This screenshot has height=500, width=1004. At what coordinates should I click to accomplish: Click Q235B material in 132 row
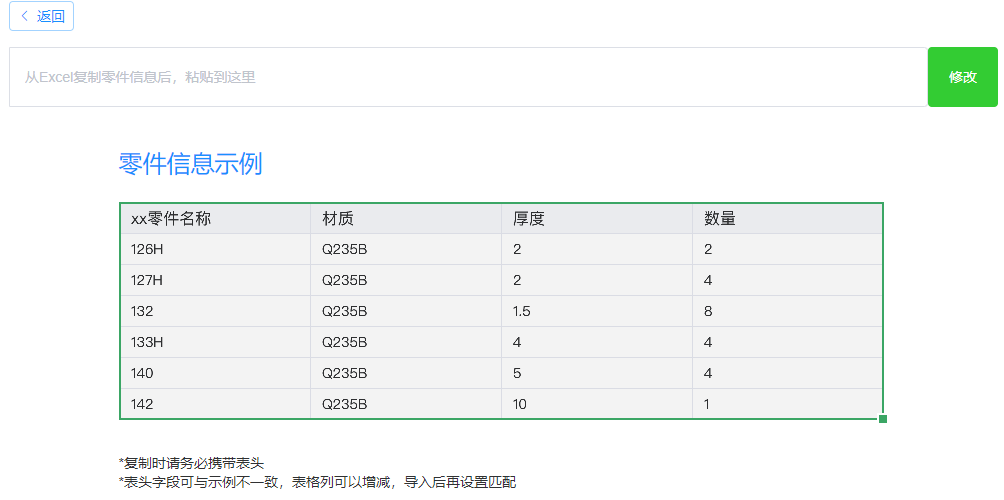pyautogui.click(x=406, y=311)
